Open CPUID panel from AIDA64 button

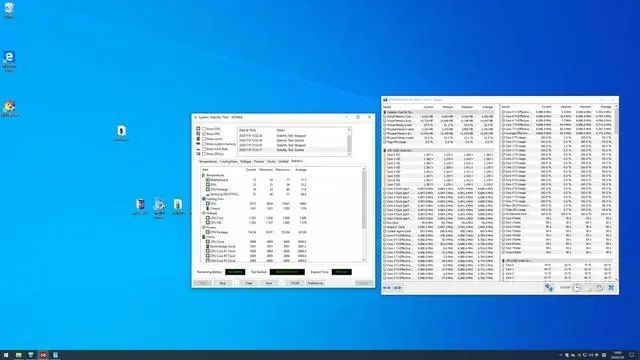[x=295, y=283]
